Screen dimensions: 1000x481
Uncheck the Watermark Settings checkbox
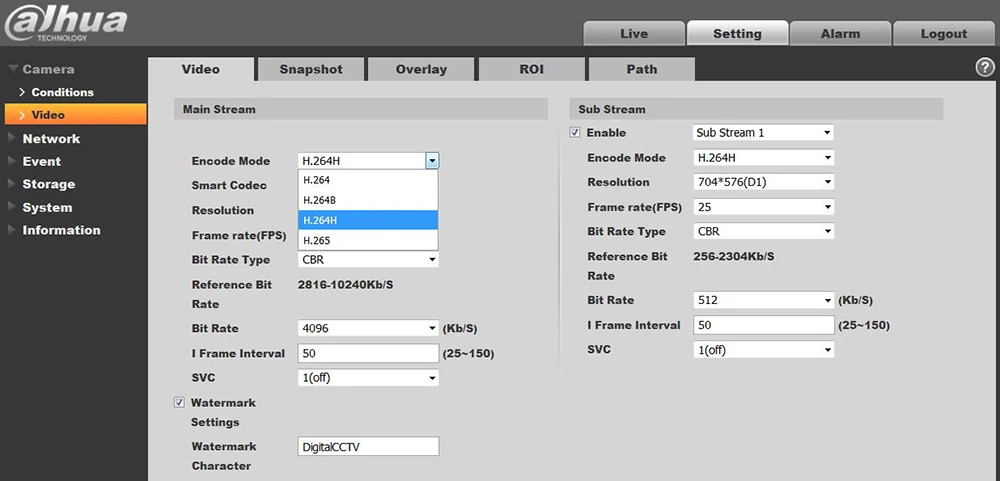pos(179,403)
